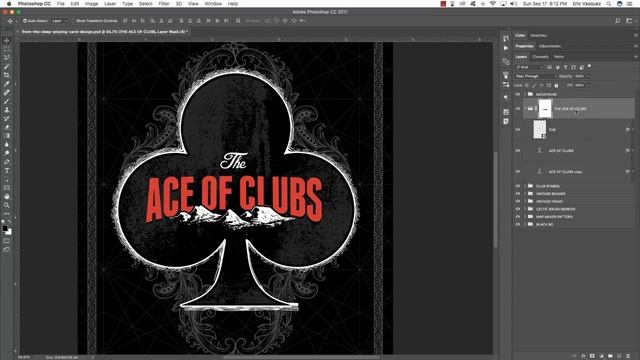Click THE layer thumbnail
The width and height of the screenshot is (640, 360).
click(540, 130)
